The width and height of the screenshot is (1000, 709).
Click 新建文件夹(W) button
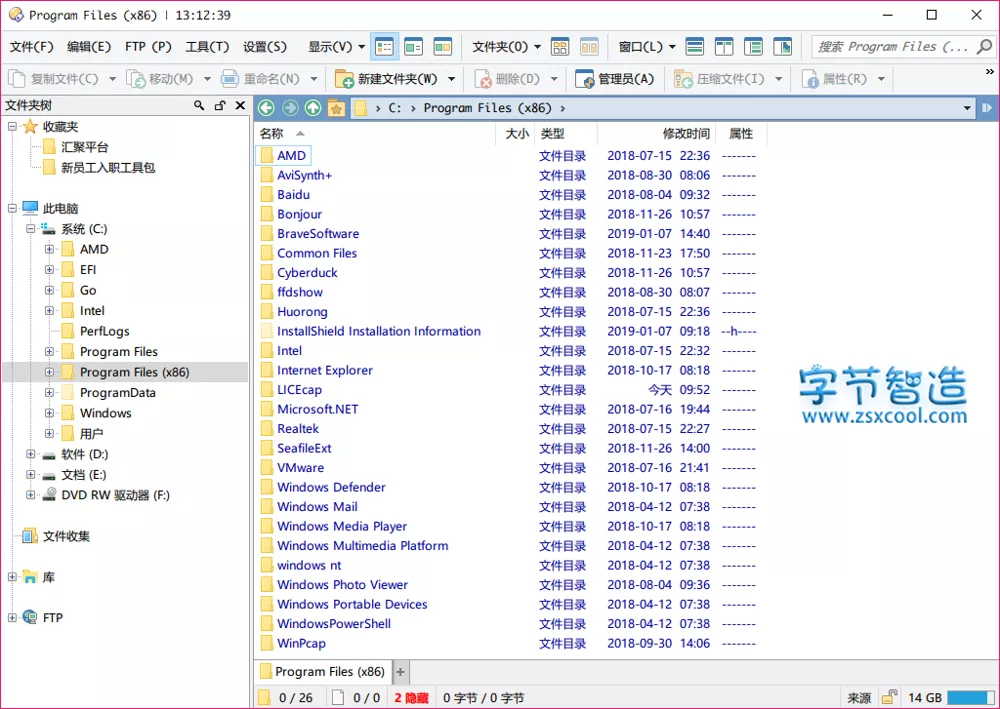coord(387,79)
